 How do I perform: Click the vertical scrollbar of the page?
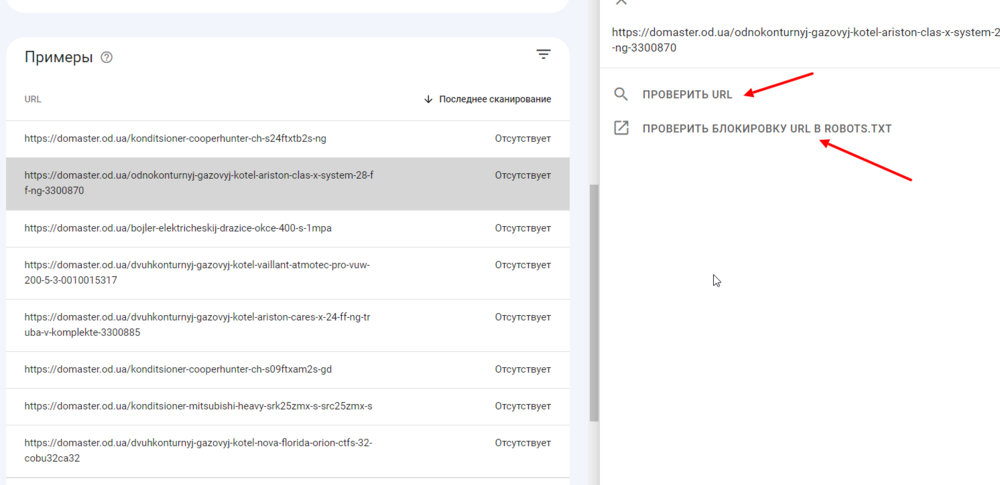[594, 300]
